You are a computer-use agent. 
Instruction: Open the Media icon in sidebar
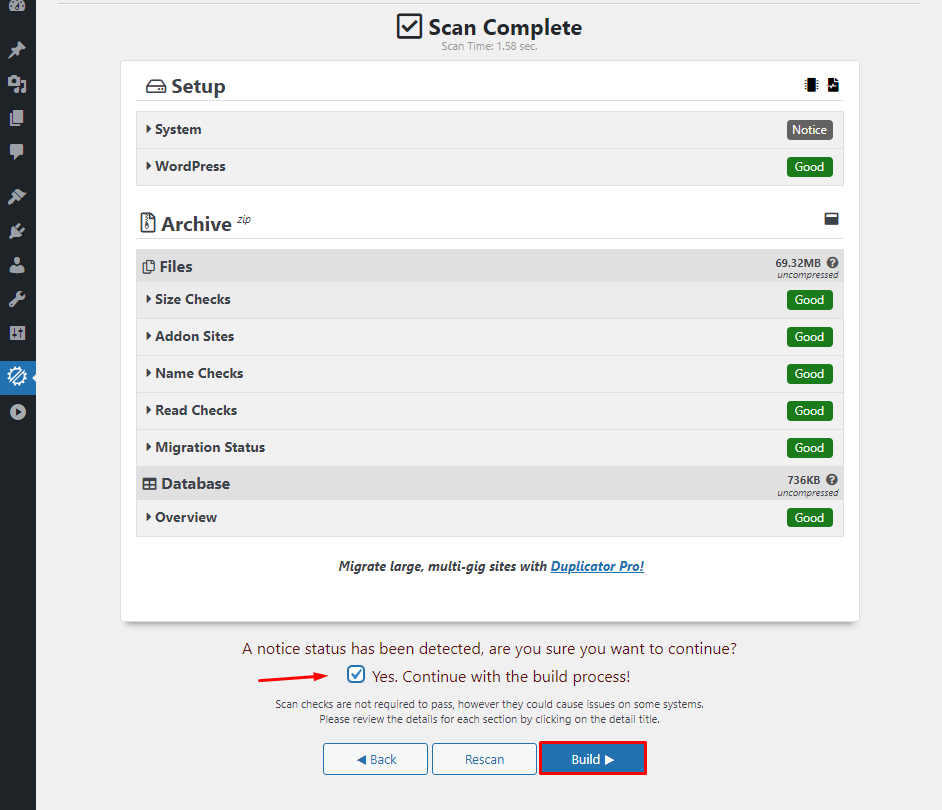(x=17, y=84)
